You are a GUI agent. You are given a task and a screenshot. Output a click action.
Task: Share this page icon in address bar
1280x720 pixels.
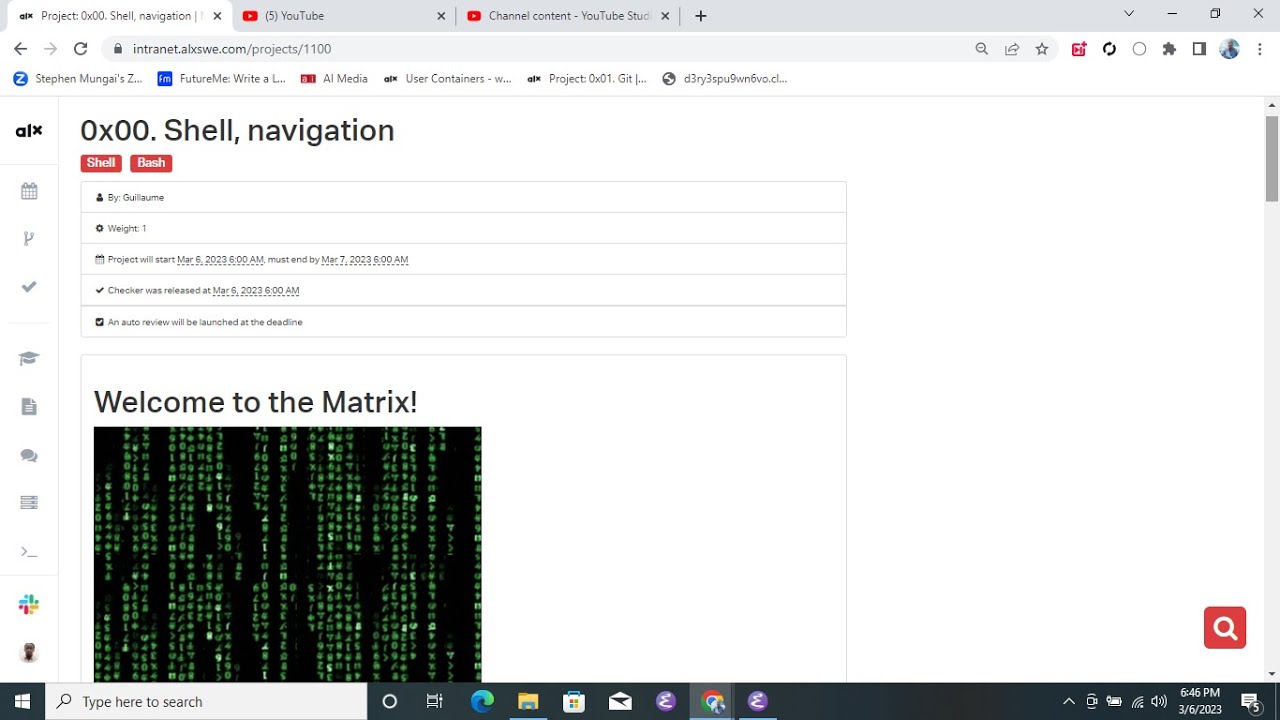click(x=1012, y=49)
